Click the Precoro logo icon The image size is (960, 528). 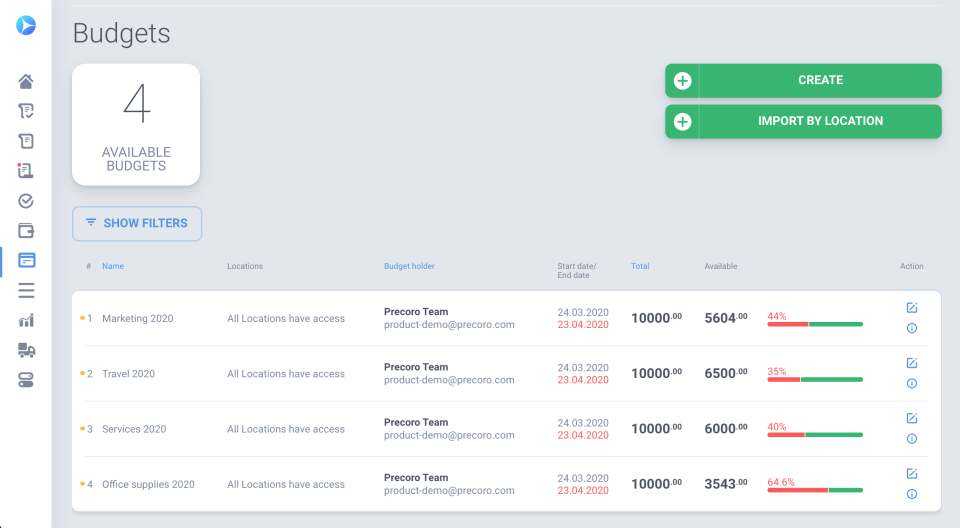click(x=26, y=25)
